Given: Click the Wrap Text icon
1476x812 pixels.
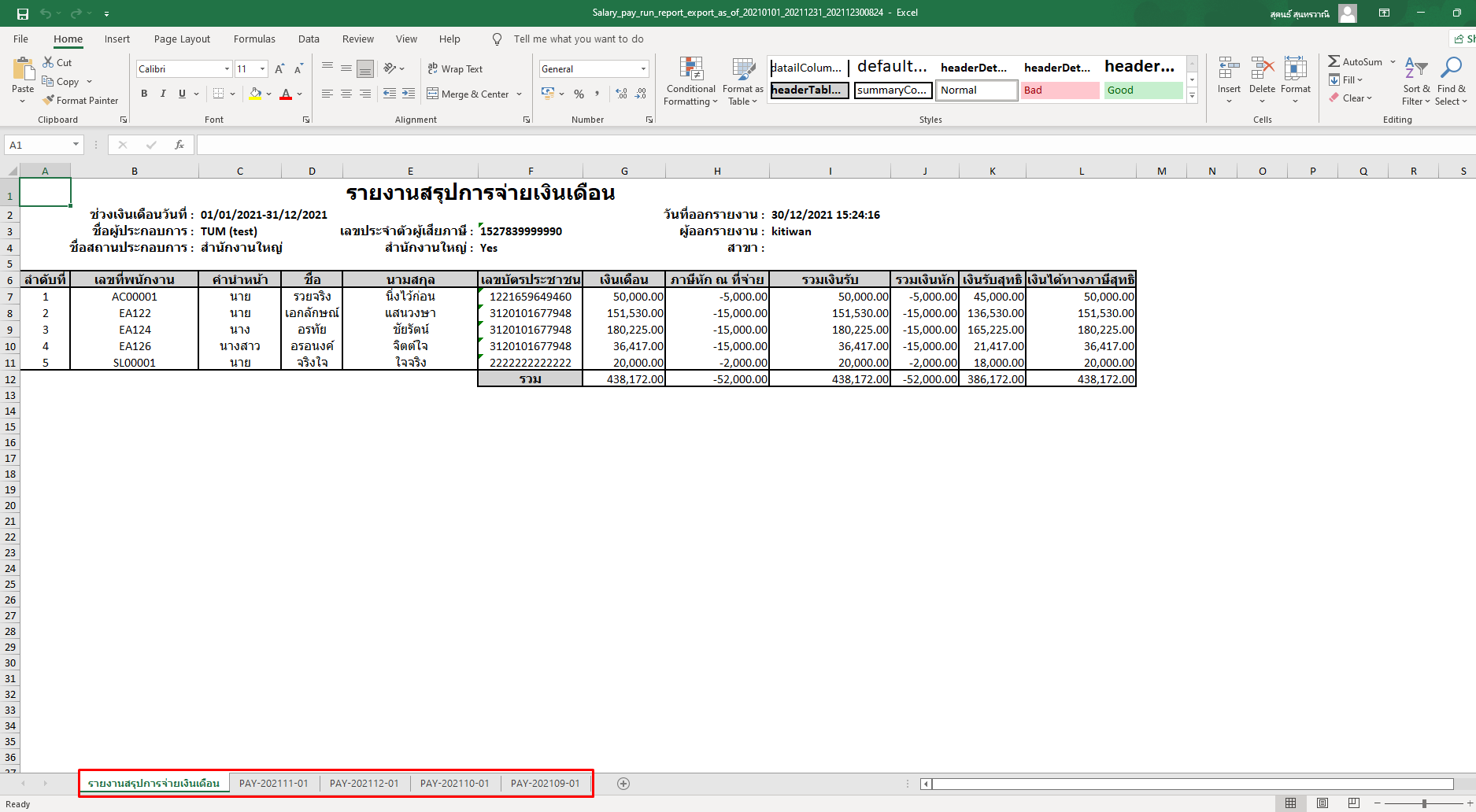Looking at the screenshot, I should click(455, 68).
